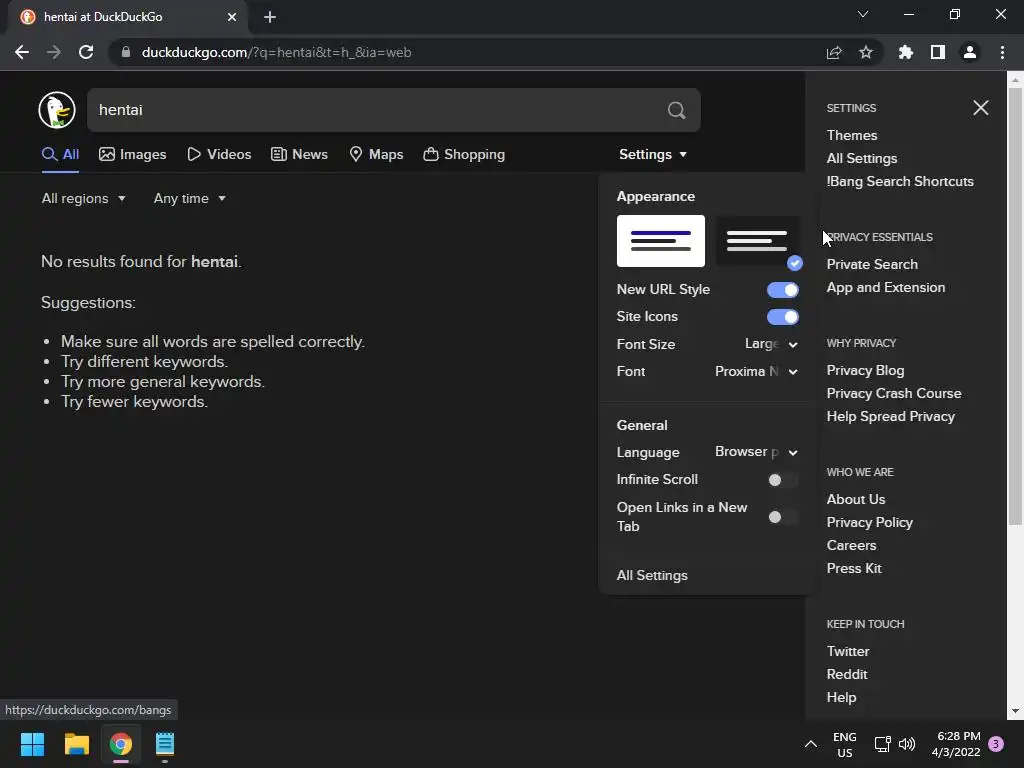Viewport: 1024px width, 768px height.
Task: Open Help Spread Privacy link
Action: tap(891, 417)
